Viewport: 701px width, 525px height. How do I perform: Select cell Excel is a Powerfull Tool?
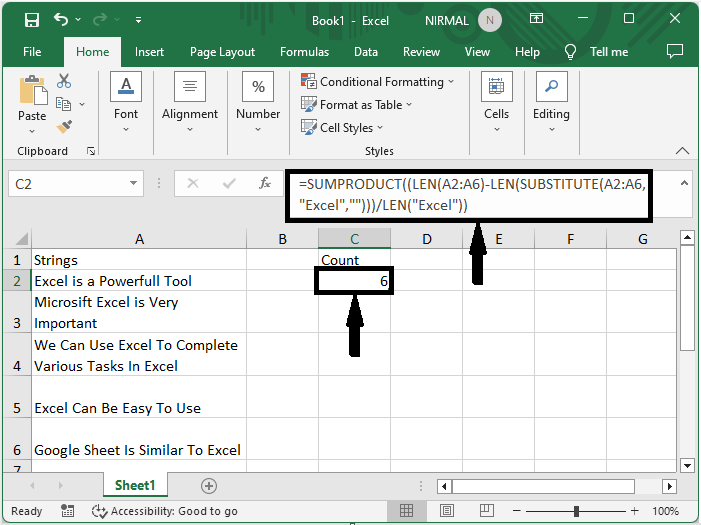tap(139, 281)
